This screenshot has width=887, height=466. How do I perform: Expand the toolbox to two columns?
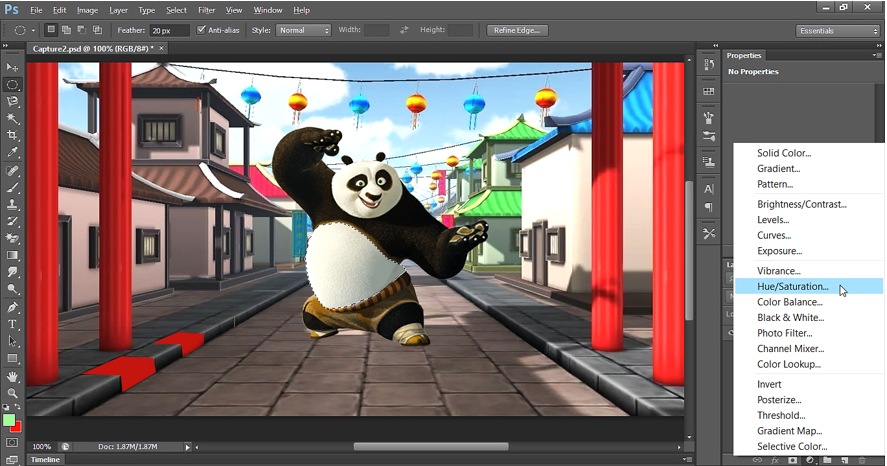(6, 46)
